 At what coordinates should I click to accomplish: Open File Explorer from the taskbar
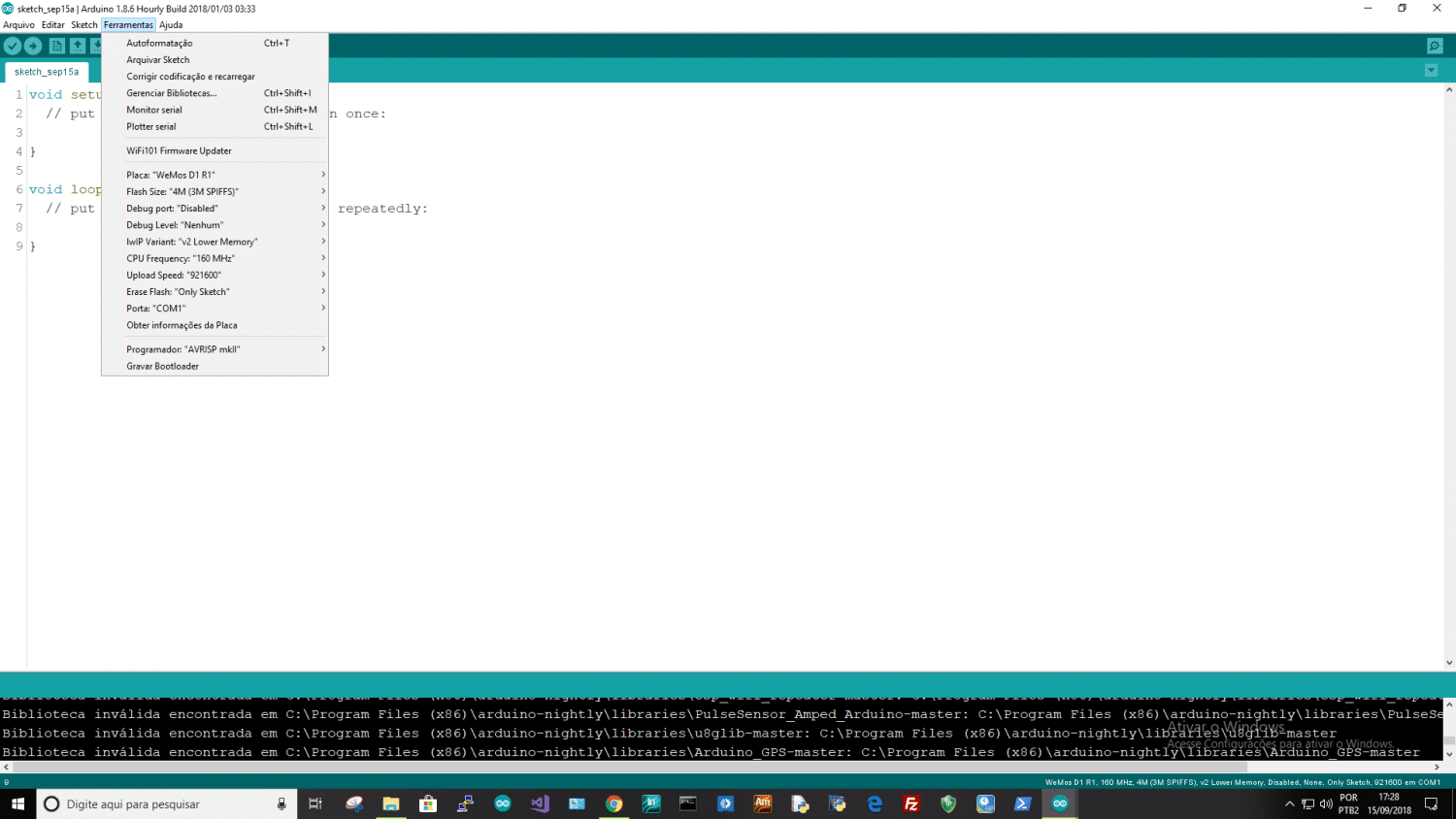pos(391,803)
